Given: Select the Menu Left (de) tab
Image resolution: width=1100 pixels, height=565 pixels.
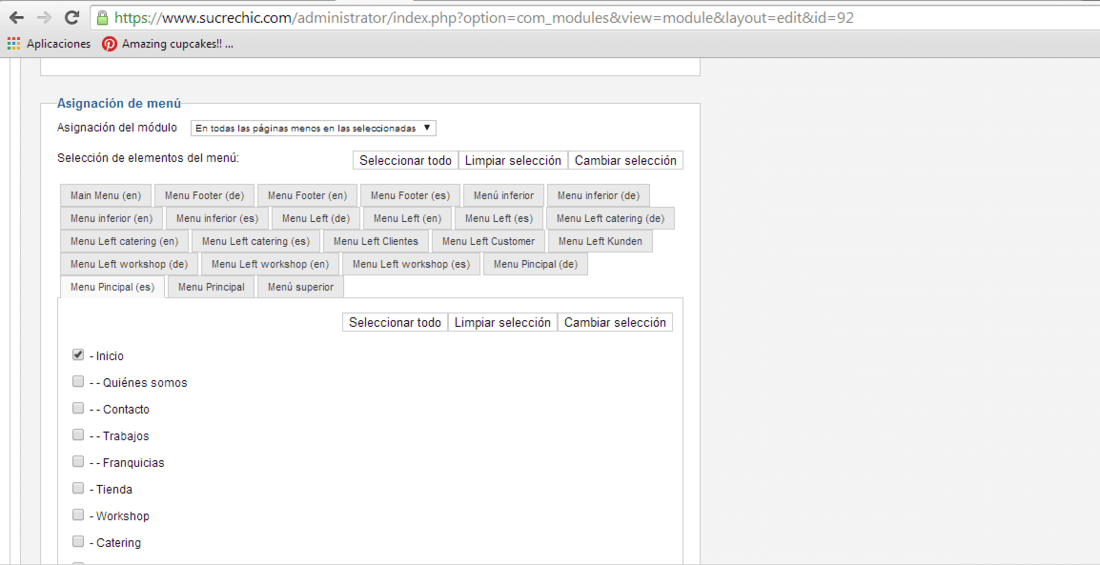Looking at the screenshot, I should pyautogui.click(x=316, y=218).
